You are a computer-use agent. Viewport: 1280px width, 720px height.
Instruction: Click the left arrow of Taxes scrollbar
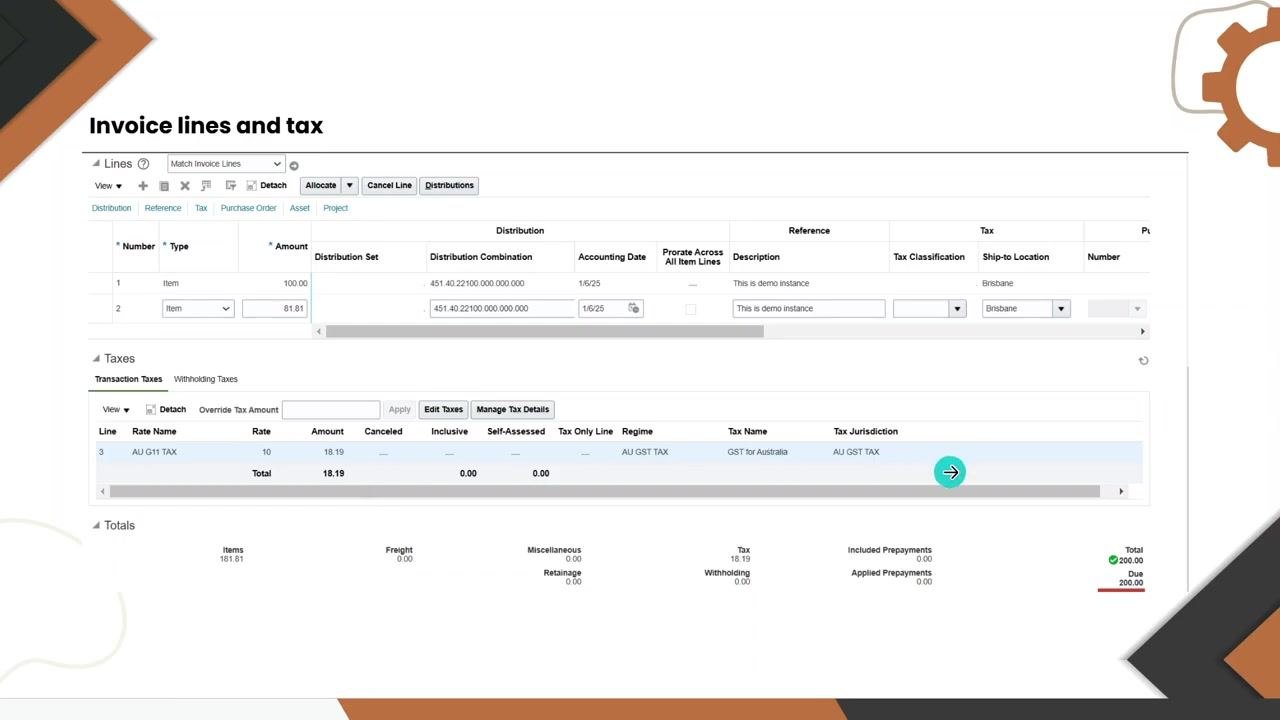102,491
